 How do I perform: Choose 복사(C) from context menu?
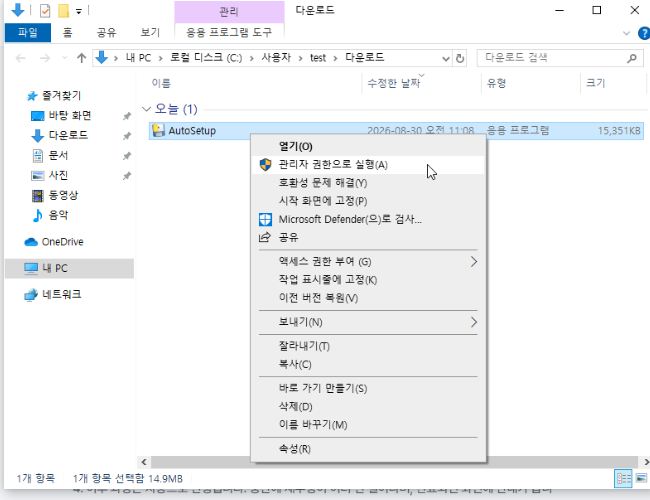(x=368, y=364)
